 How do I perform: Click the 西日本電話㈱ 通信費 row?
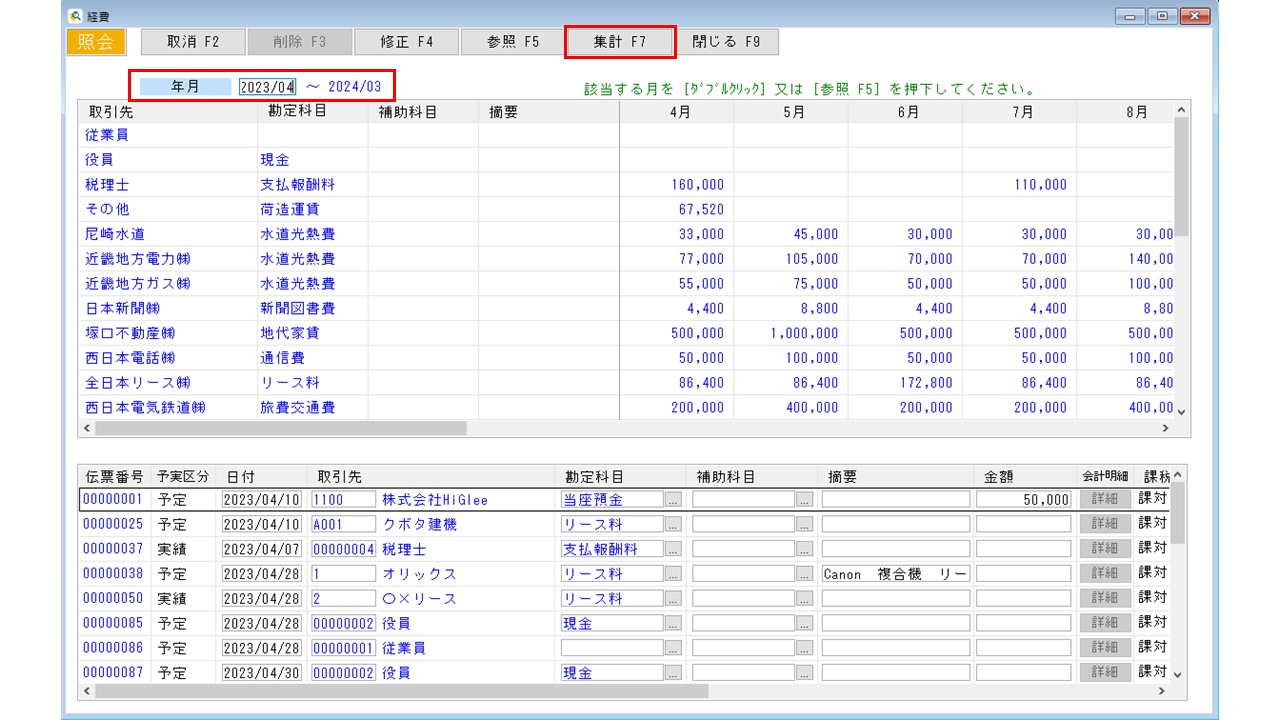(x=625, y=358)
